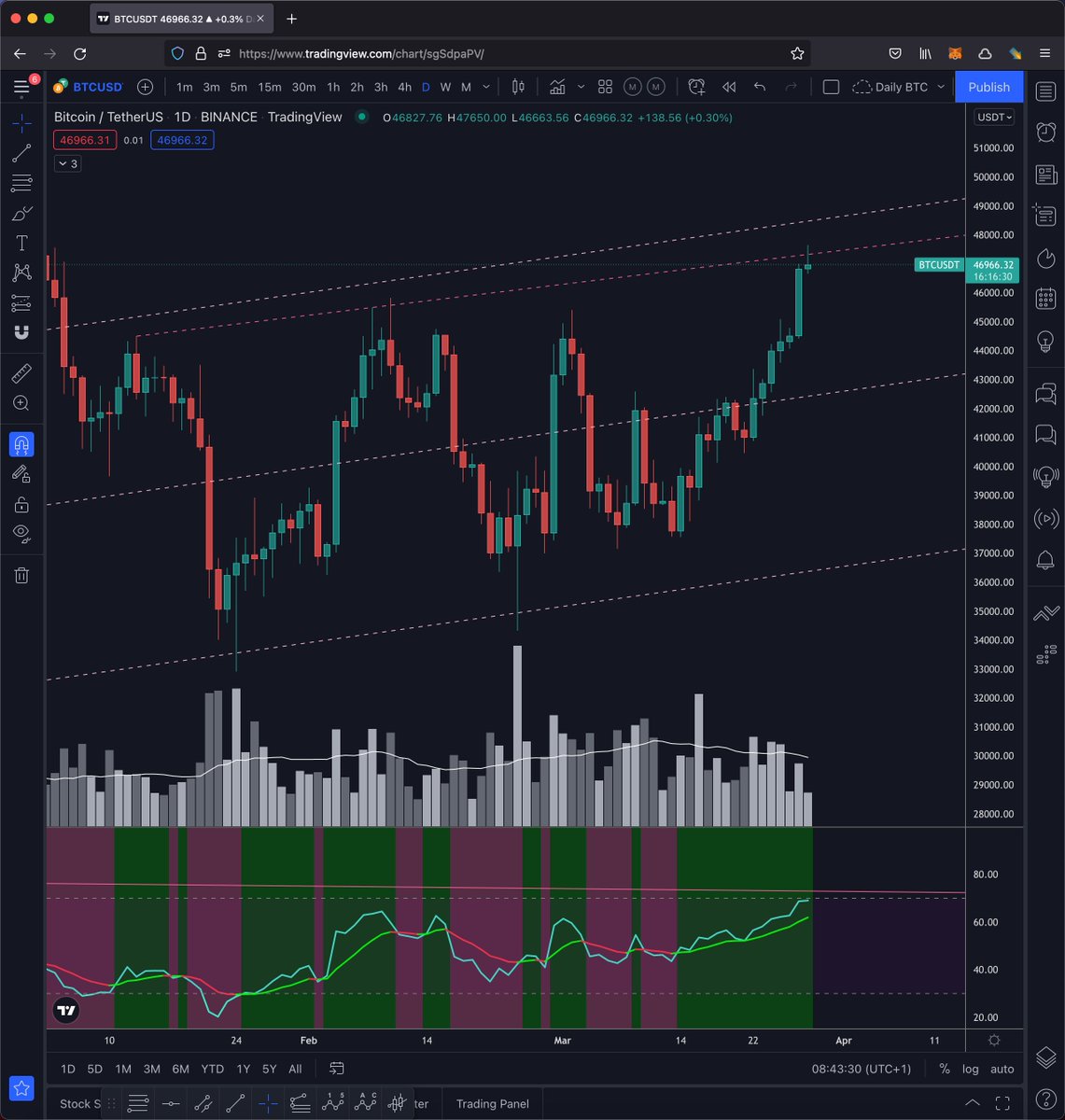
Task: Click the create alert clock icon in toolbar
Action: point(696,87)
